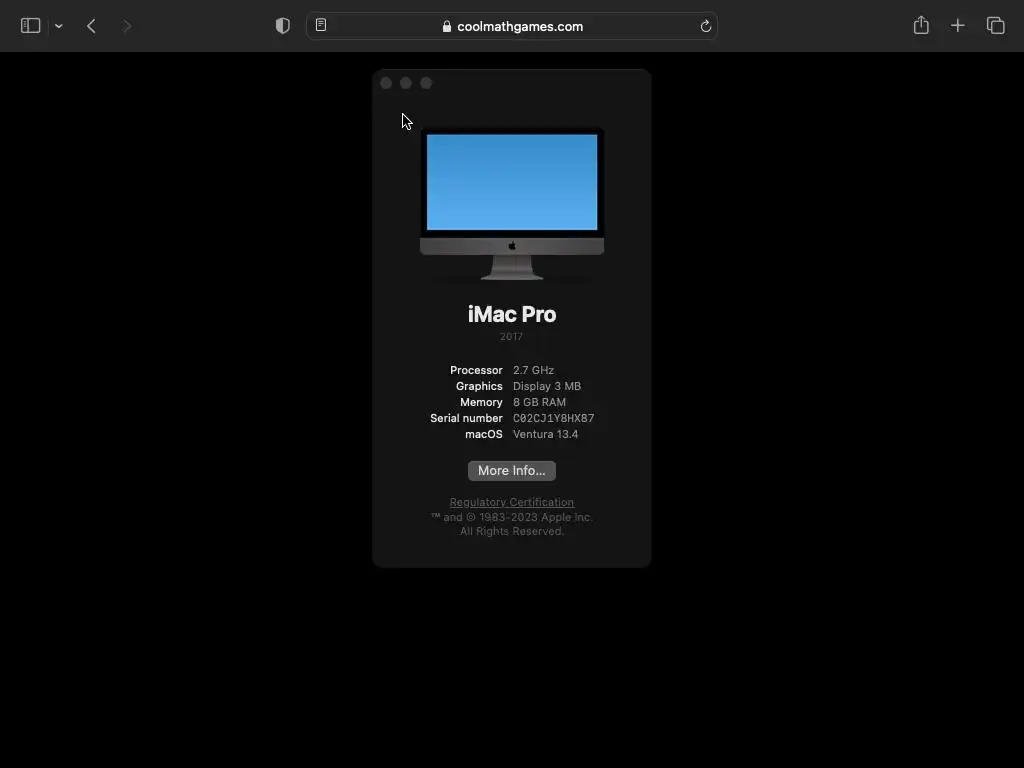Select the Processor value 2.7 GHz

coord(534,370)
